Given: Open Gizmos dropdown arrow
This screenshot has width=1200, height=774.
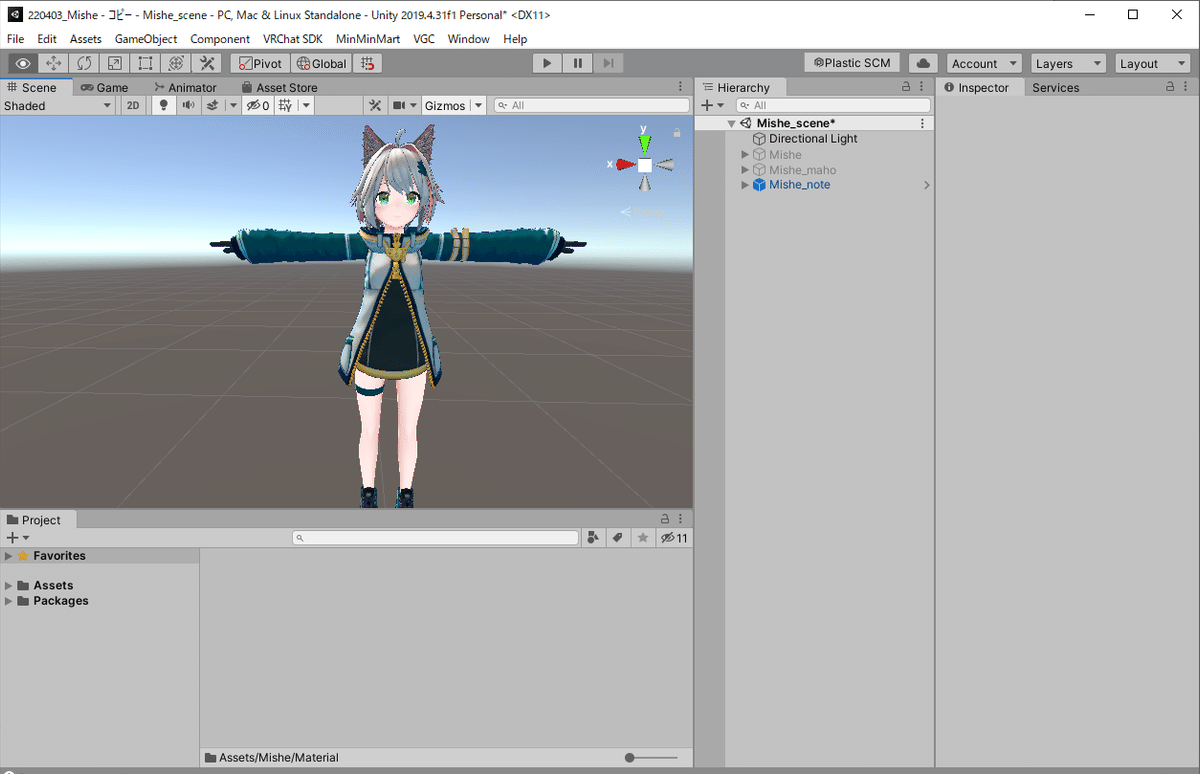Looking at the screenshot, I should pos(478,105).
